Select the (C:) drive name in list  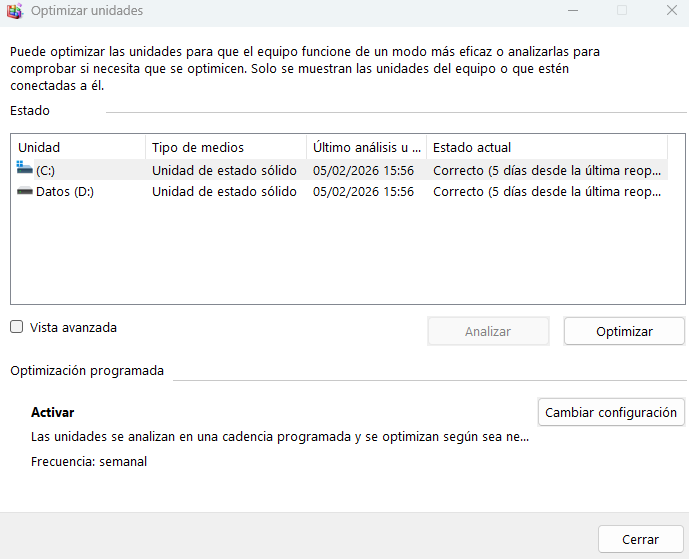46,170
